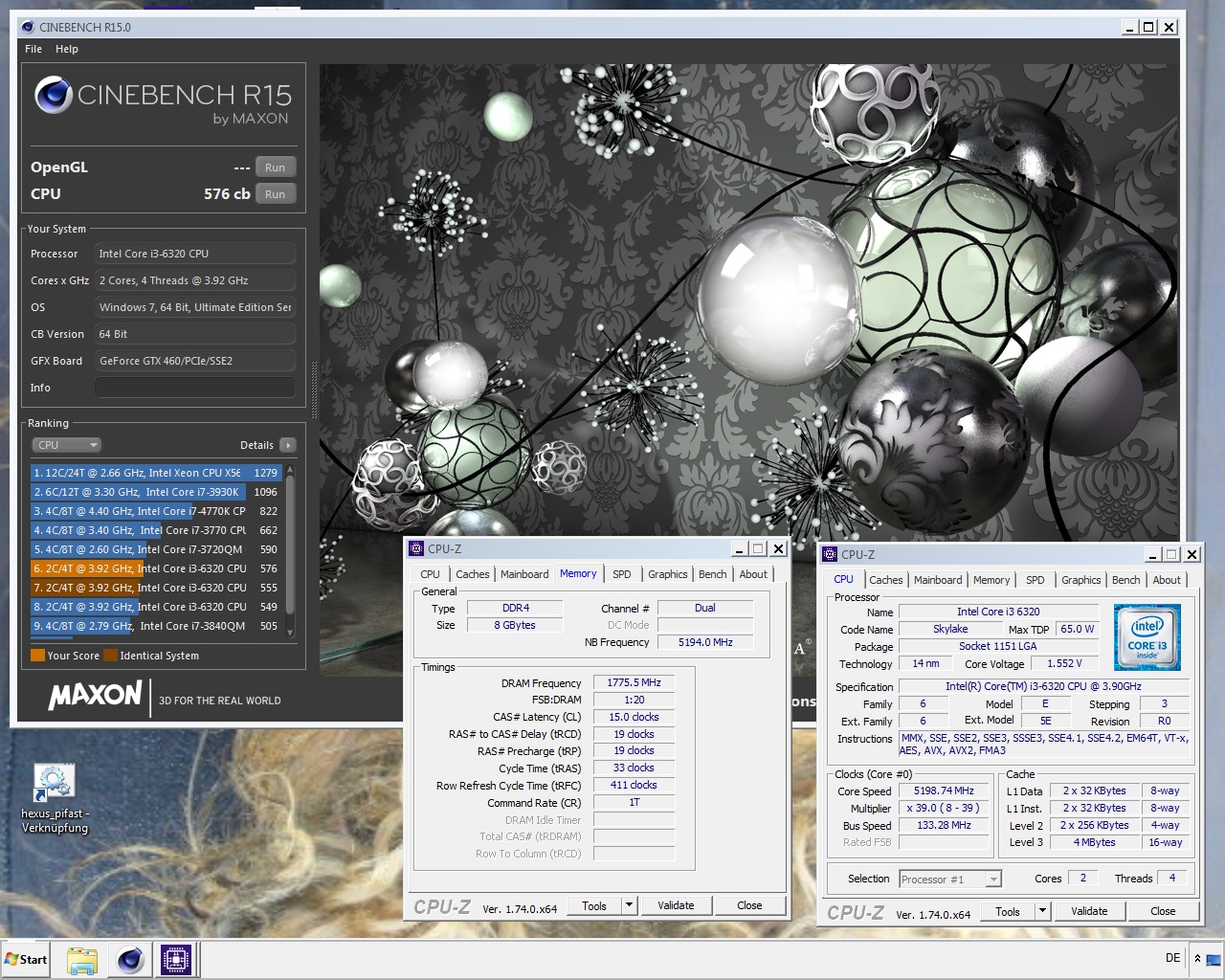Open the File menu in Cinebench
This screenshot has width=1225, height=980.
33,49
